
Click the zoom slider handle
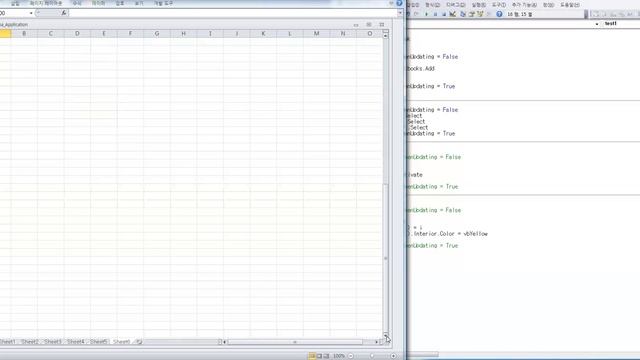[372, 356]
